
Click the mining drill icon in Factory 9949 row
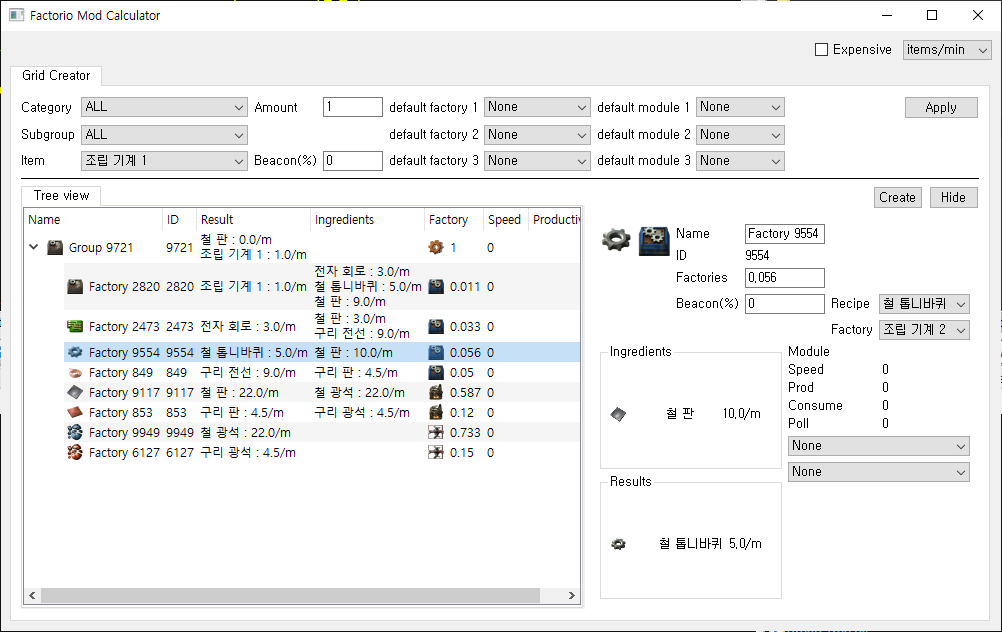[x=436, y=433]
